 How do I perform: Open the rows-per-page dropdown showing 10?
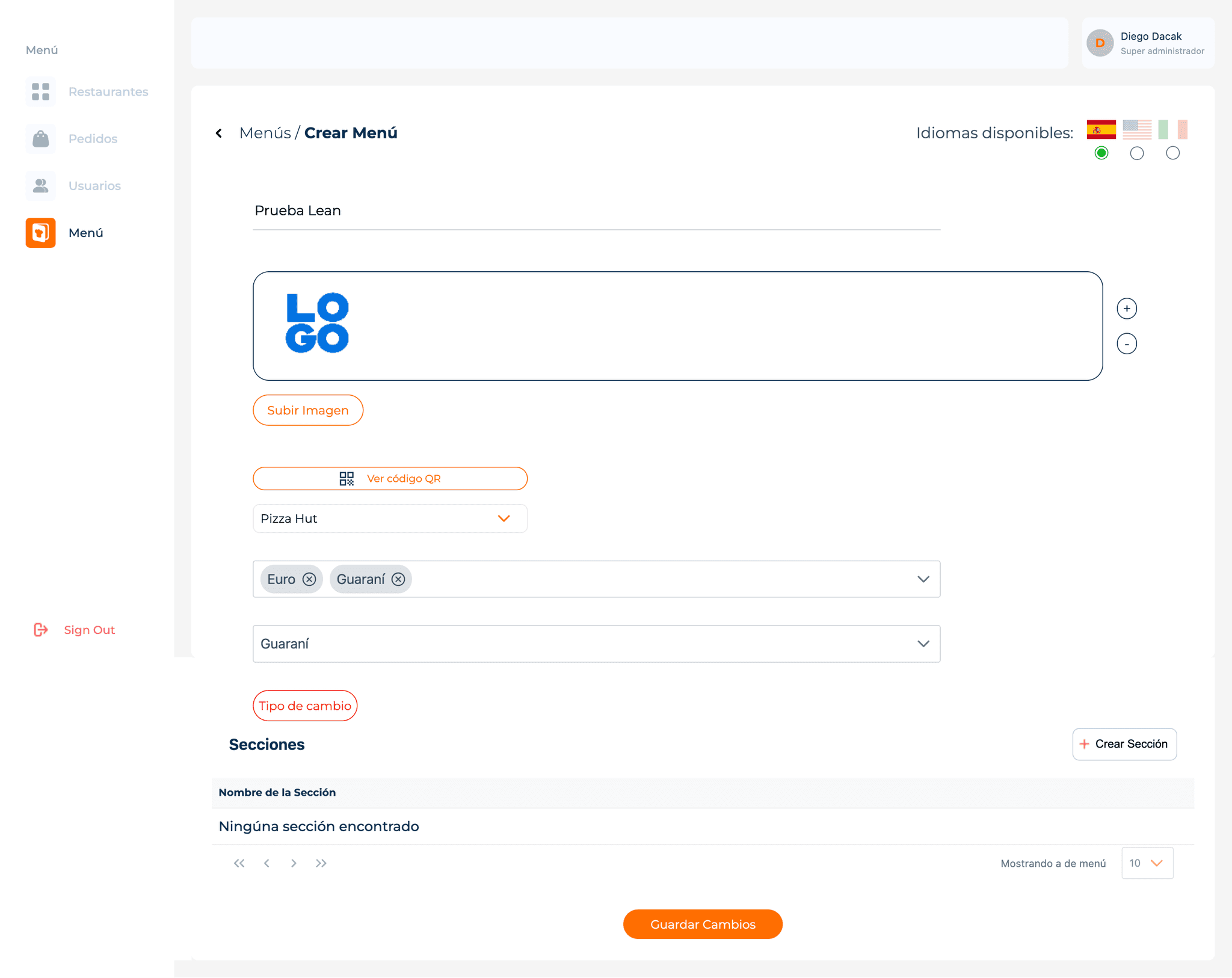coord(1147,863)
